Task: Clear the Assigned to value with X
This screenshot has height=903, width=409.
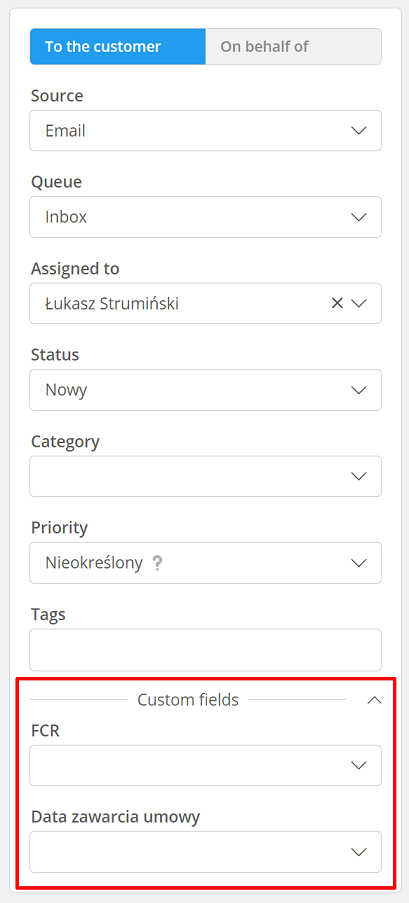Action: [x=337, y=303]
